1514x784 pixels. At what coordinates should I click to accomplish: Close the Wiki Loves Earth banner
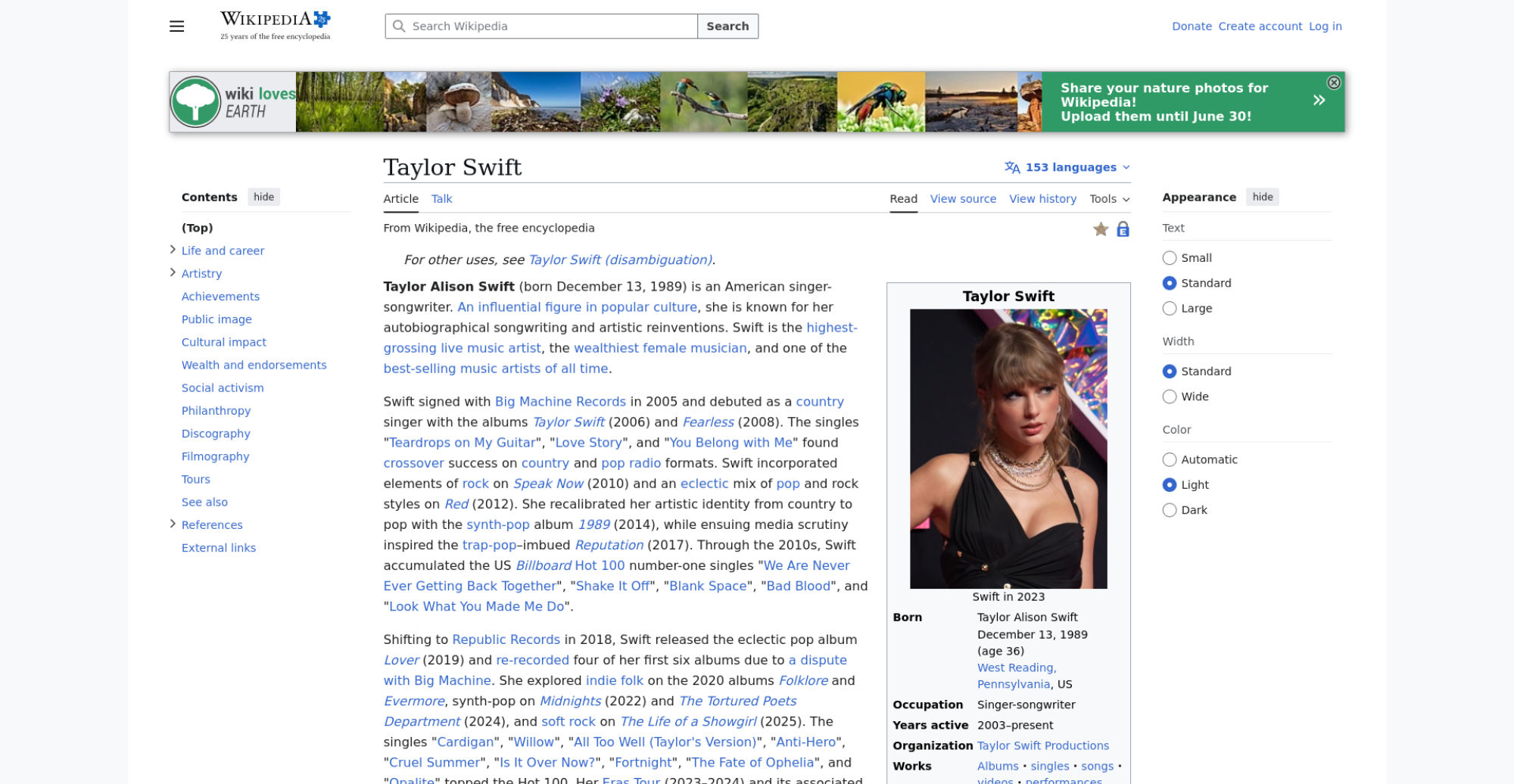click(x=1334, y=82)
